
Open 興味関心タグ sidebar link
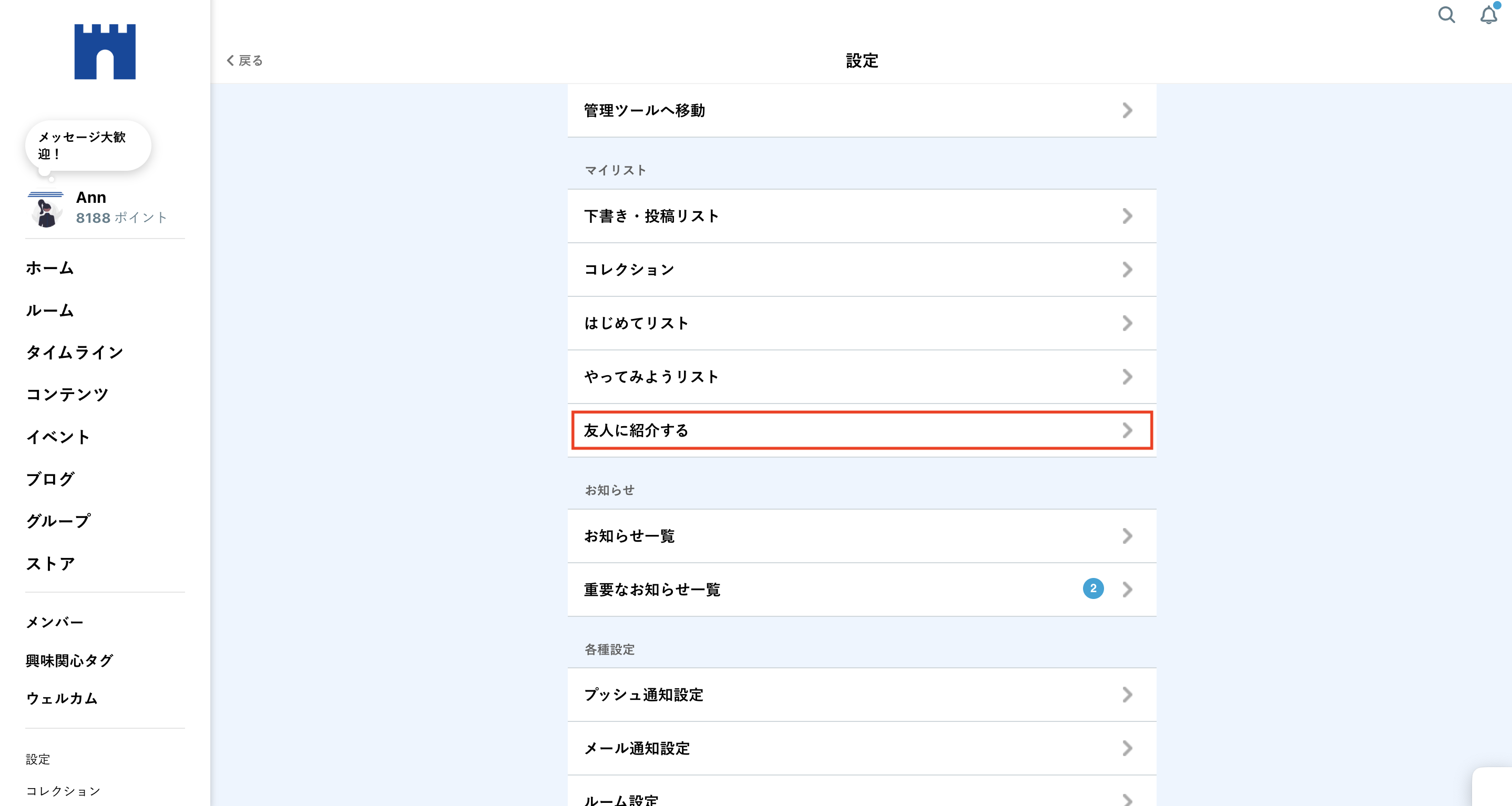click(69, 660)
